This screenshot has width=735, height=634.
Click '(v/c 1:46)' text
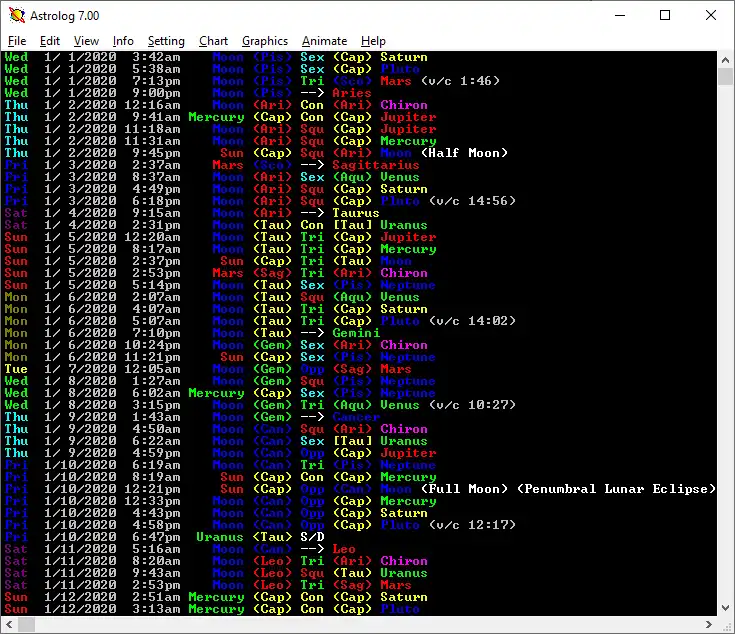coord(460,81)
